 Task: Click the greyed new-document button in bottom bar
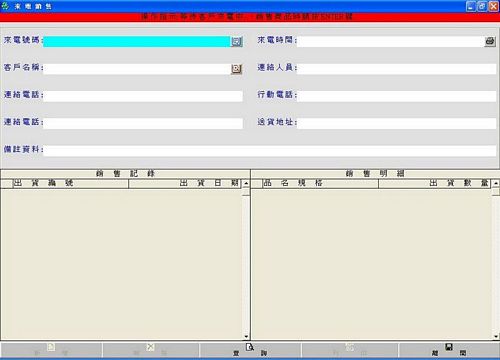point(51,350)
